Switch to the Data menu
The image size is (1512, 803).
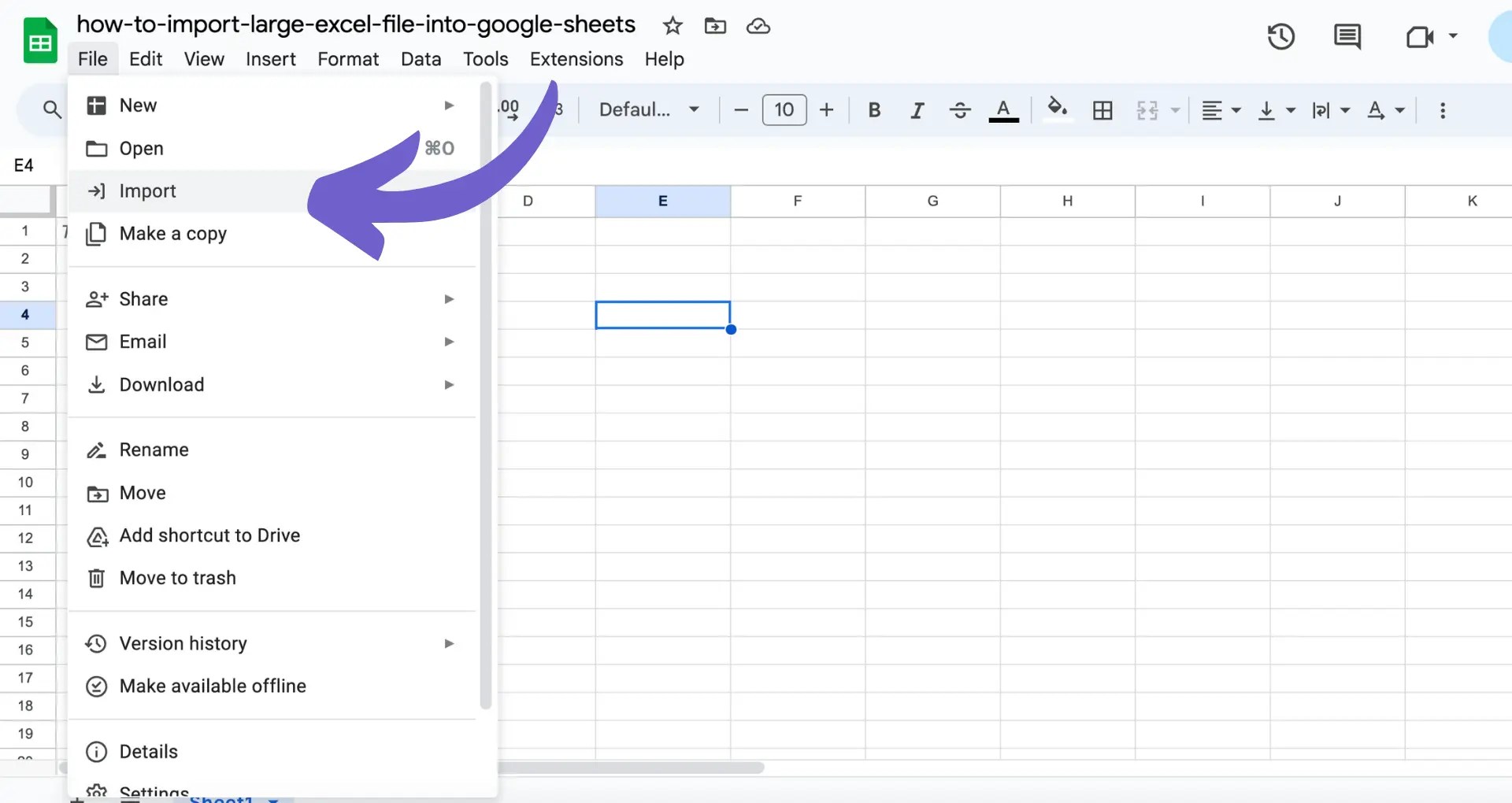tap(421, 59)
